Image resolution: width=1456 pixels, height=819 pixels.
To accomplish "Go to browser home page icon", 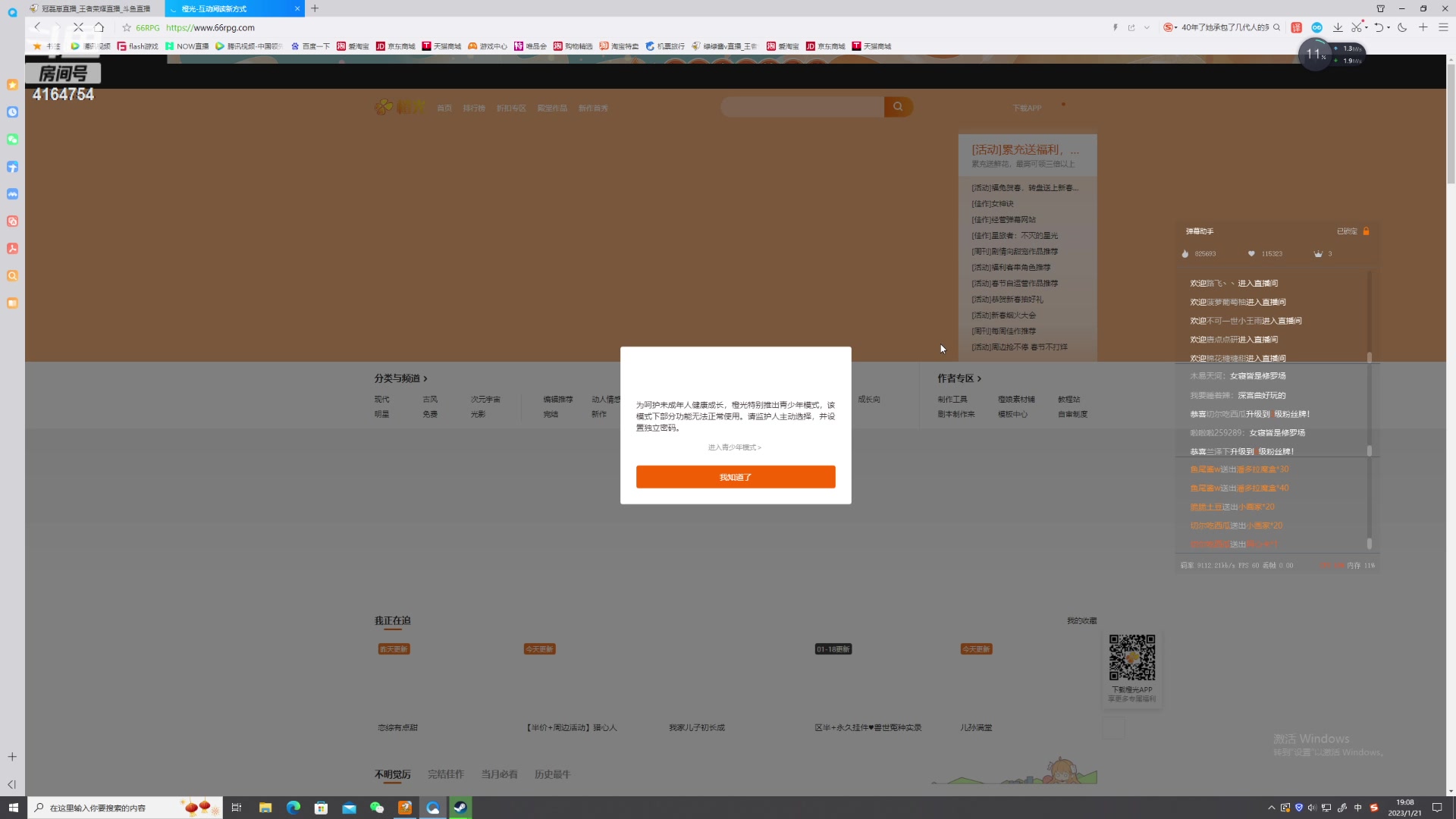I will 99,27.
